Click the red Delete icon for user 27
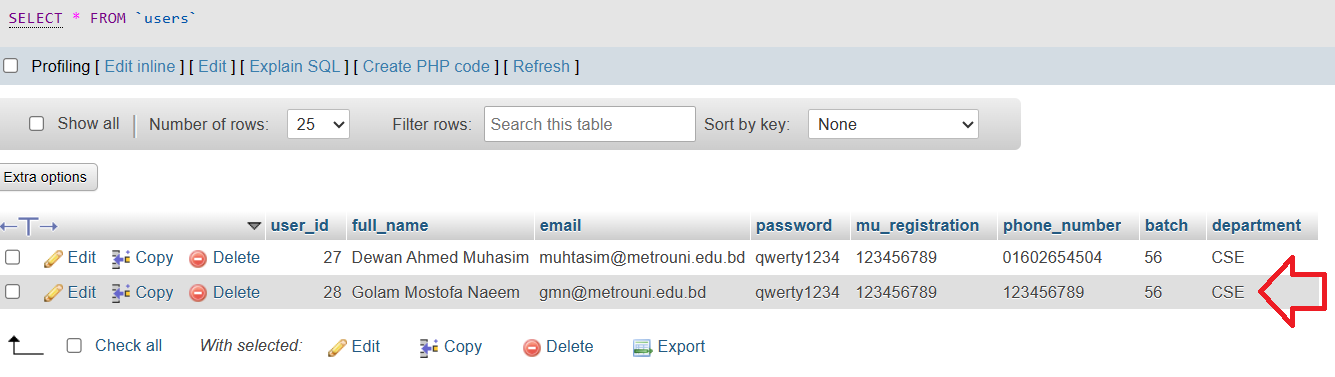Image resolution: width=1335 pixels, height=377 pixels. pyautogui.click(x=198, y=258)
